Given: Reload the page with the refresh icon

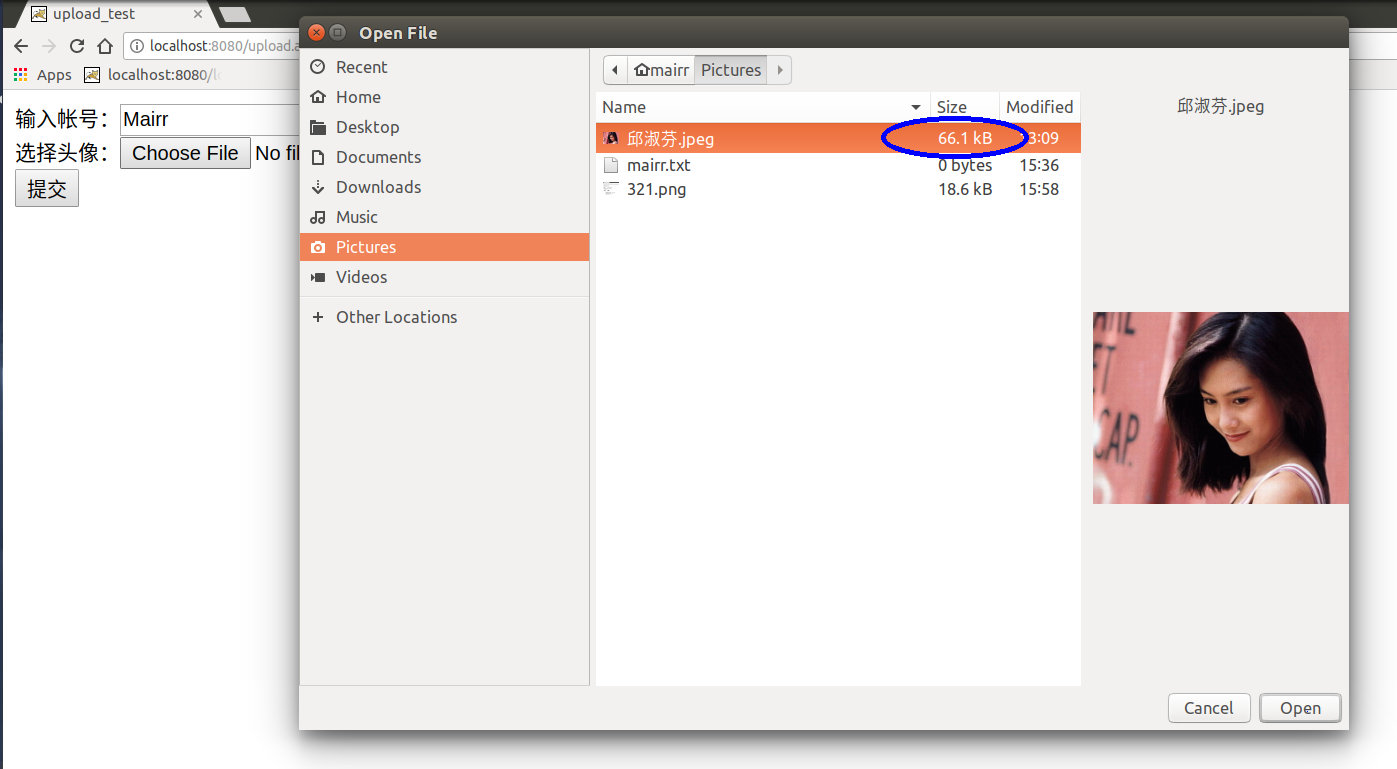Looking at the screenshot, I should click(76, 46).
